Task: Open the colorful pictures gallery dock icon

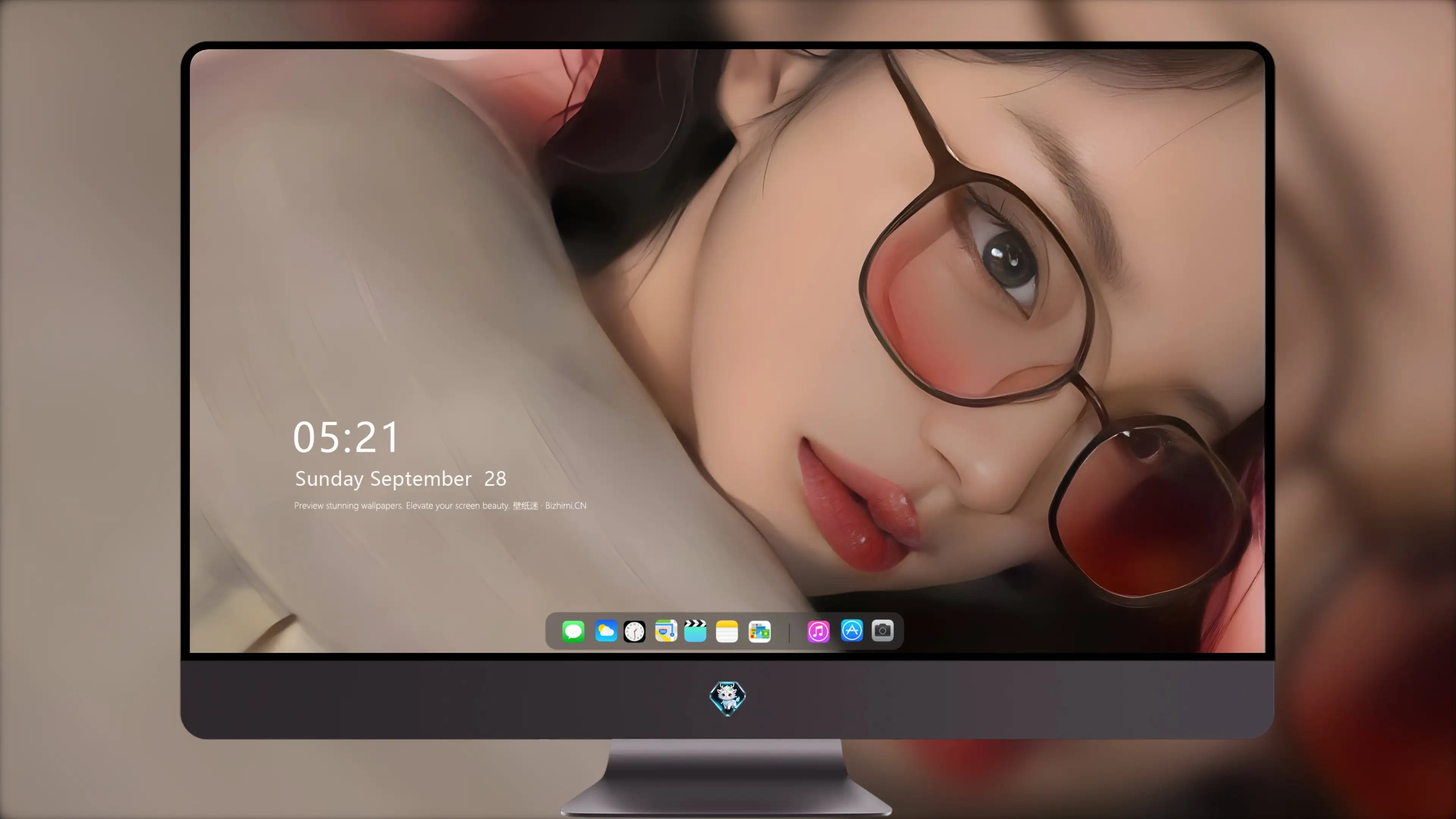Action: (x=759, y=631)
